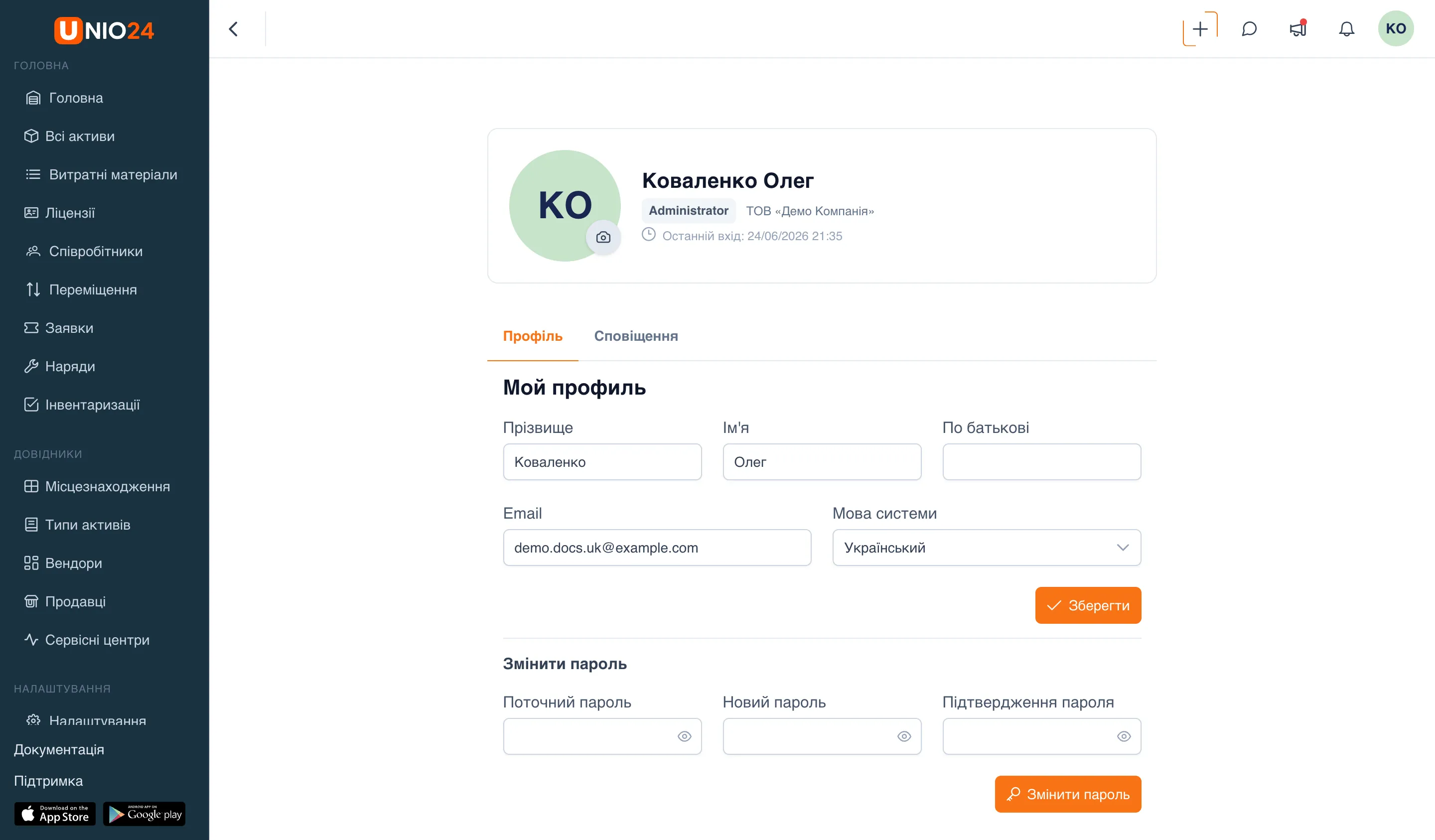The width and height of the screenshot is (1435, 840).
Task: Switch to the Профіль tab
Action: coord(533,337)
